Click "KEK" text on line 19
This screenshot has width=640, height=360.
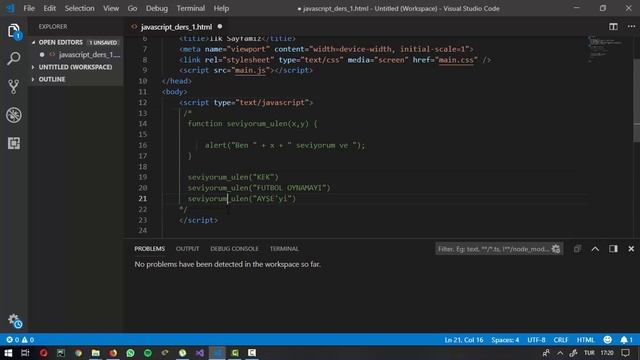click(264, 177)
